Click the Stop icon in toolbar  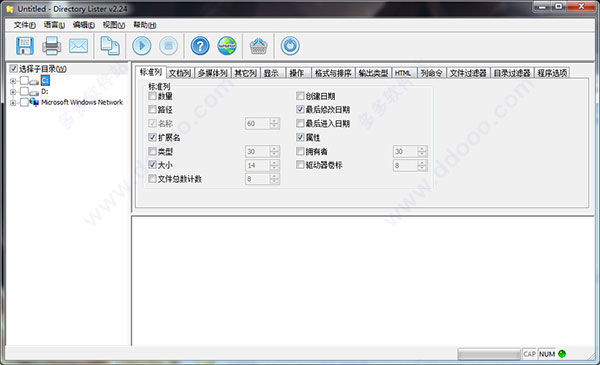168,46
